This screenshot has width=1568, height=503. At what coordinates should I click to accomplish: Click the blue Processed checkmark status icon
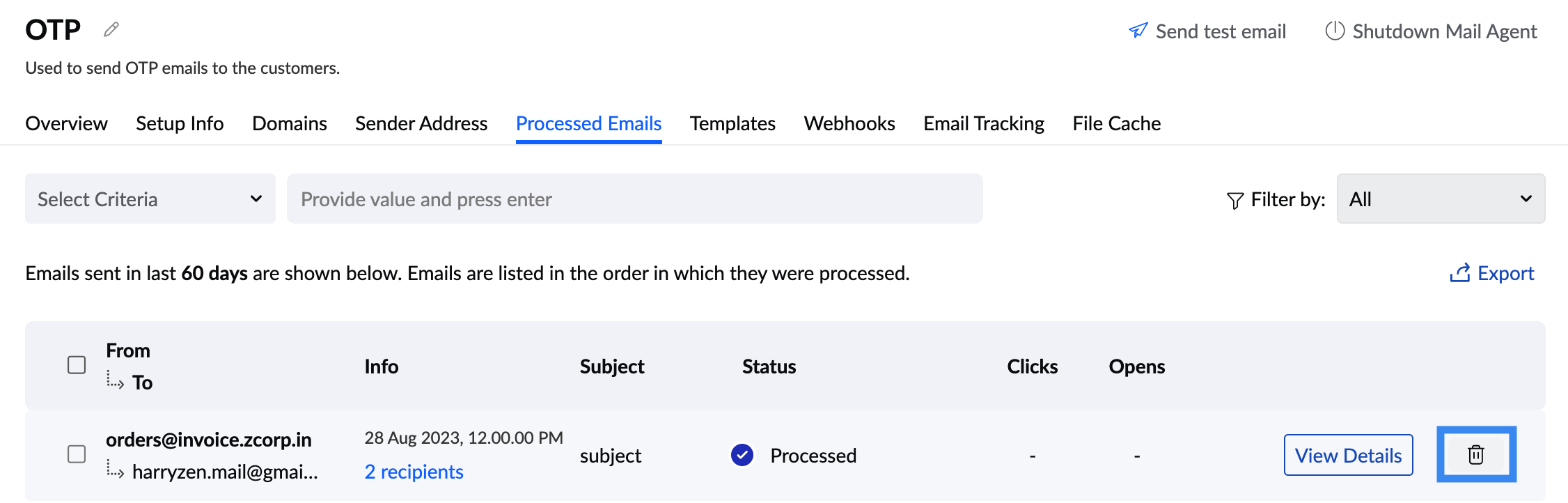click(742, 455)
